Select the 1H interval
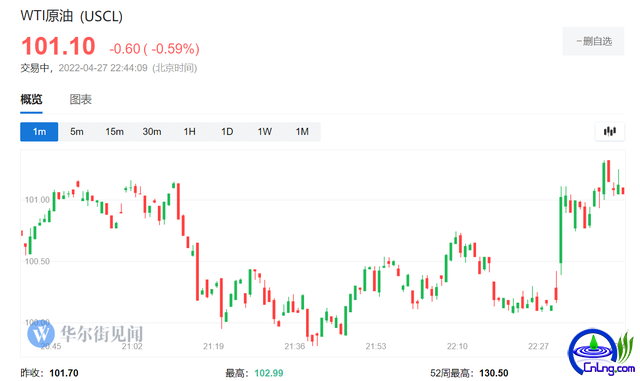The image size is (640, 381). 189,131
